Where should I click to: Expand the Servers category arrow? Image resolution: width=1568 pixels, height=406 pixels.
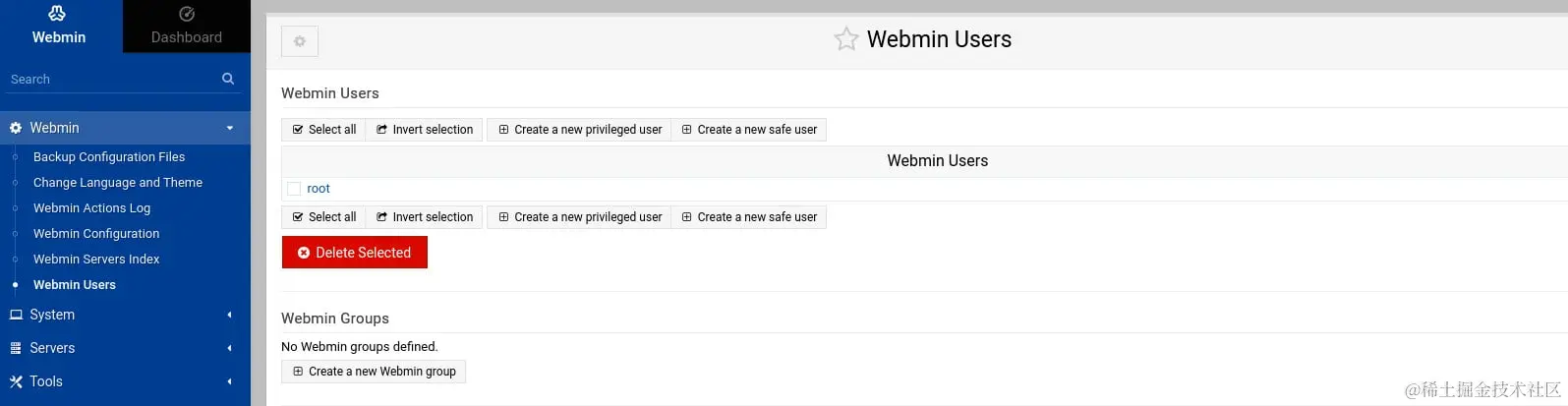(x=230, y=348)
